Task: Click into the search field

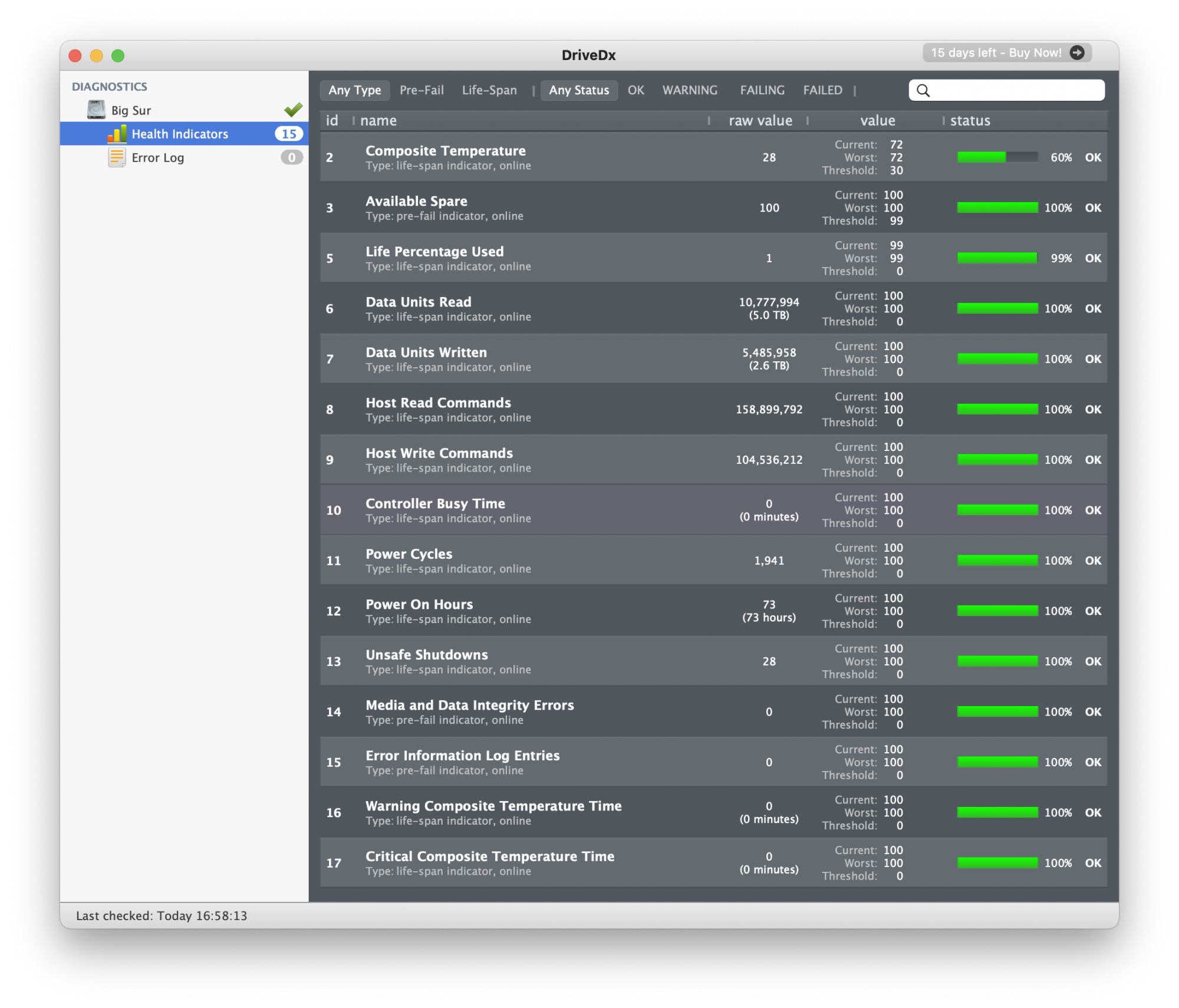Action: tap(1006, 90)
